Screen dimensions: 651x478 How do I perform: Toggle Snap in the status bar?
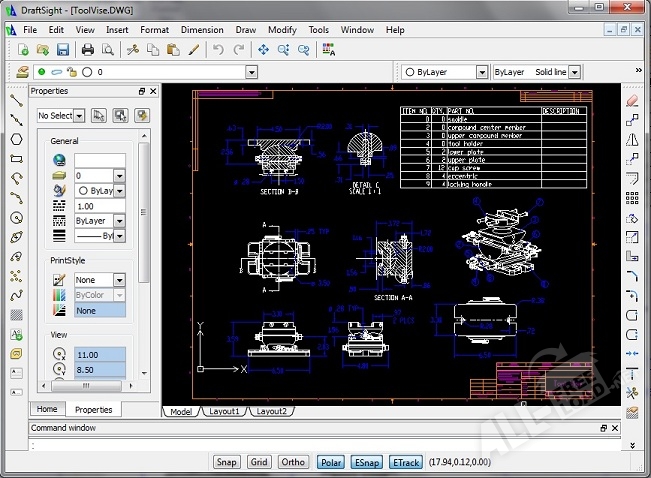pyautogui.click(x=227, y=462)
